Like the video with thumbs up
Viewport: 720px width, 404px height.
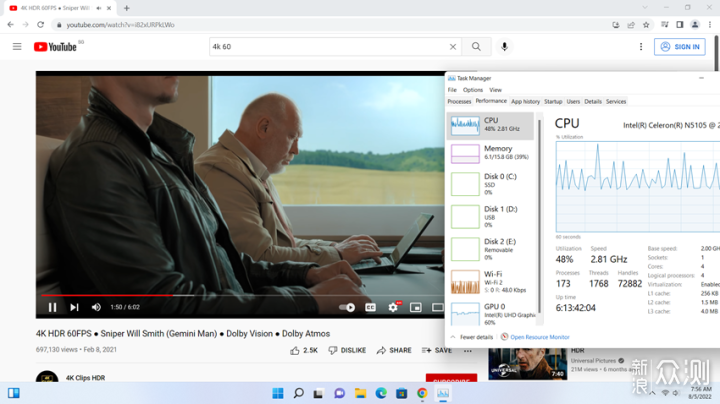[x=304, y=350]
